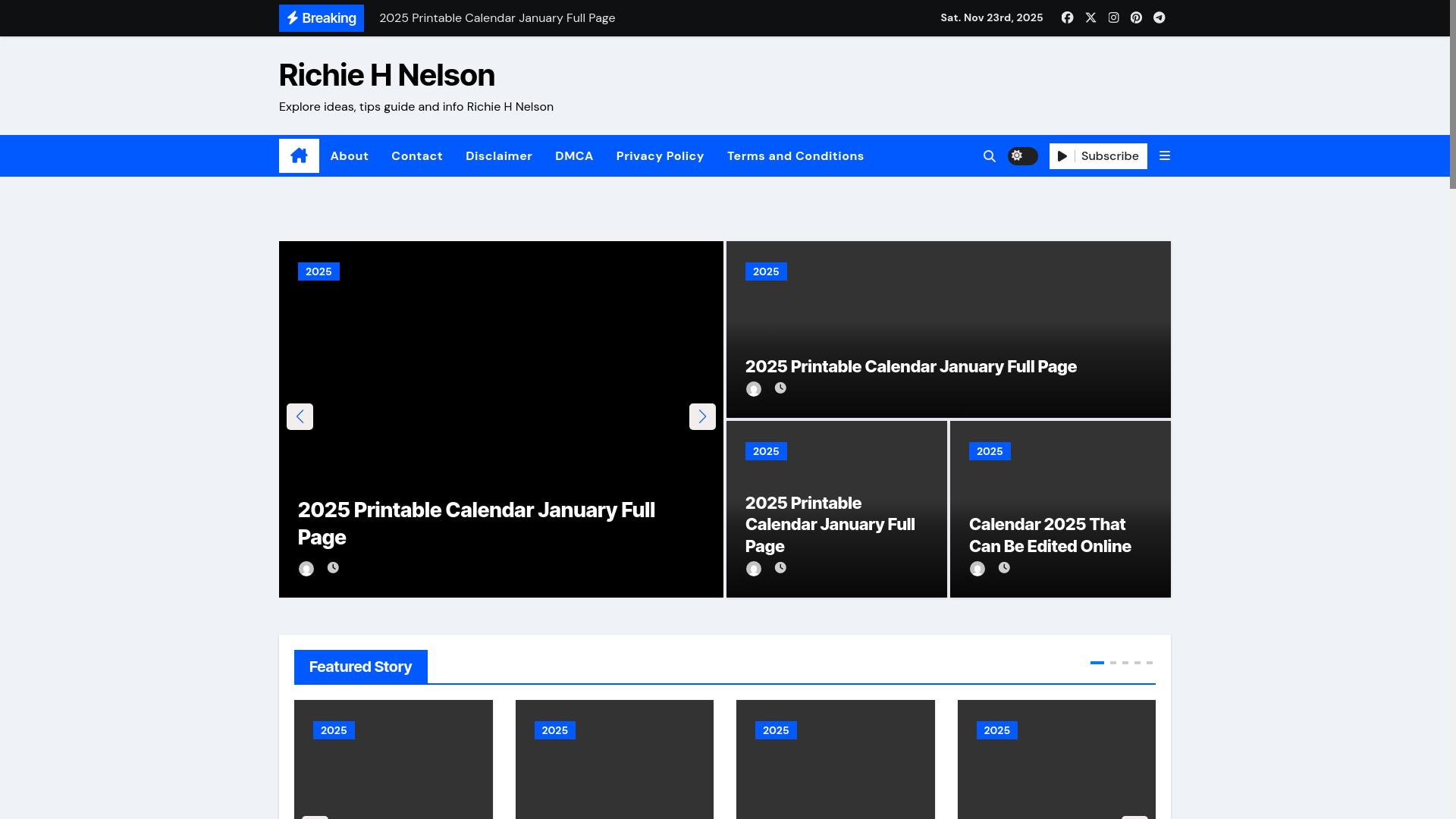
Task: Select first Featured Story pagination dot
Action: click(1097, 663)
